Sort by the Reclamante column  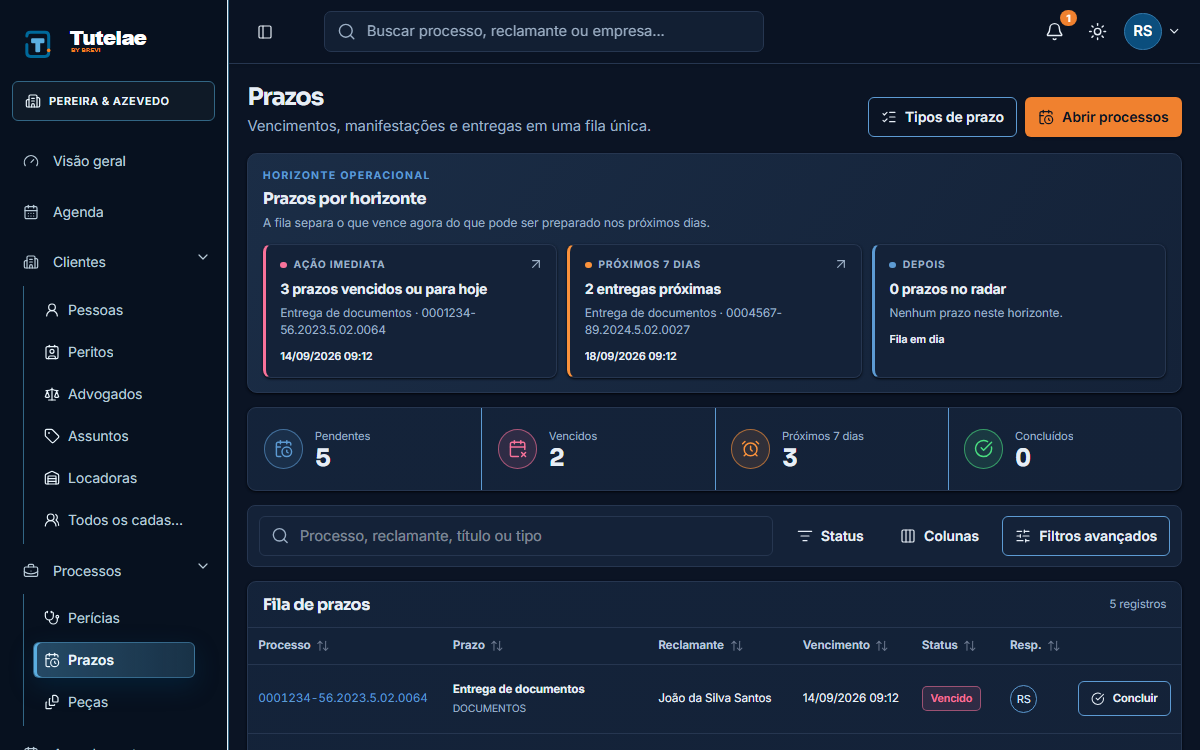click(700, 646)
